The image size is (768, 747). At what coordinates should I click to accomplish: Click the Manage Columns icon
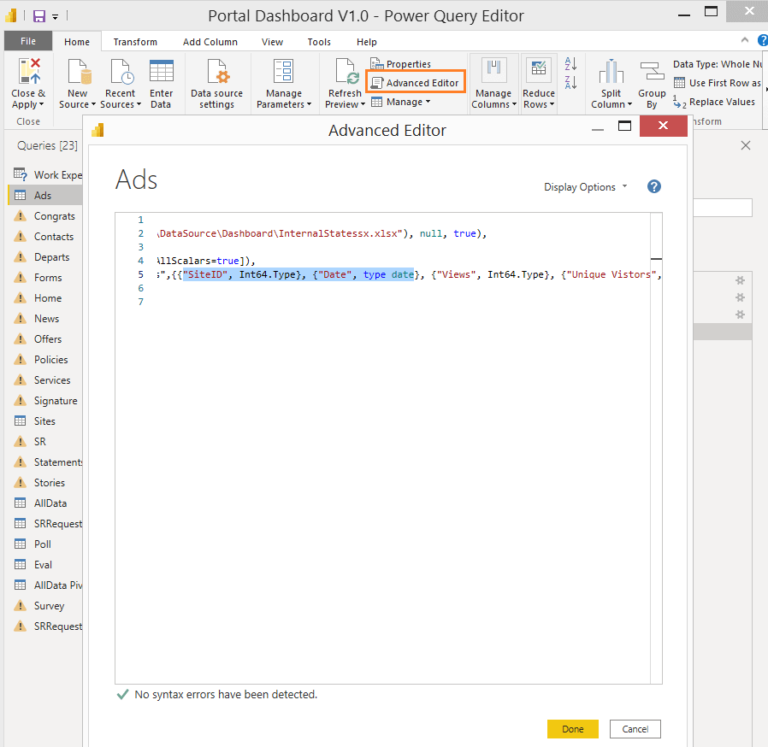[x=493, y=71]
